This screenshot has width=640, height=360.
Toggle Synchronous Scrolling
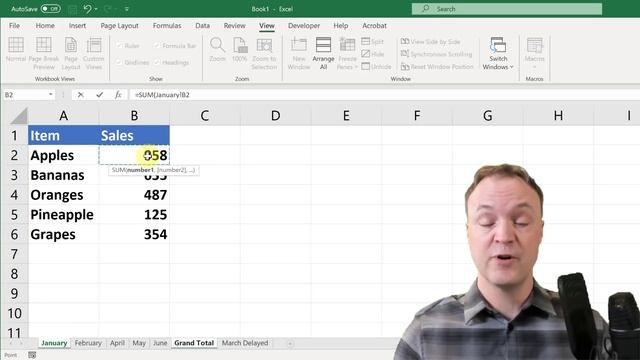pyautogui.click(x=436, y=54)
